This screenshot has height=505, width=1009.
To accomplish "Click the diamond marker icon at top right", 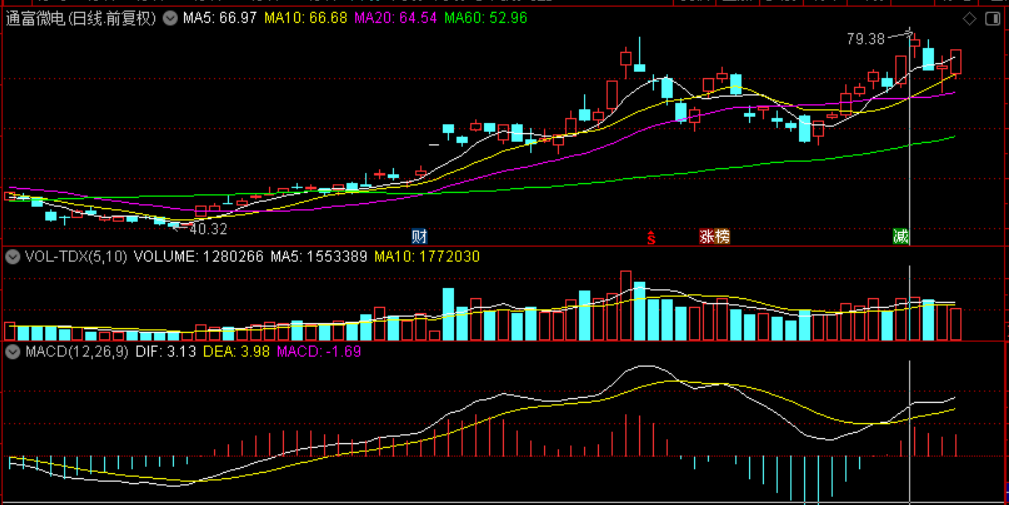I will coord(970,19).
